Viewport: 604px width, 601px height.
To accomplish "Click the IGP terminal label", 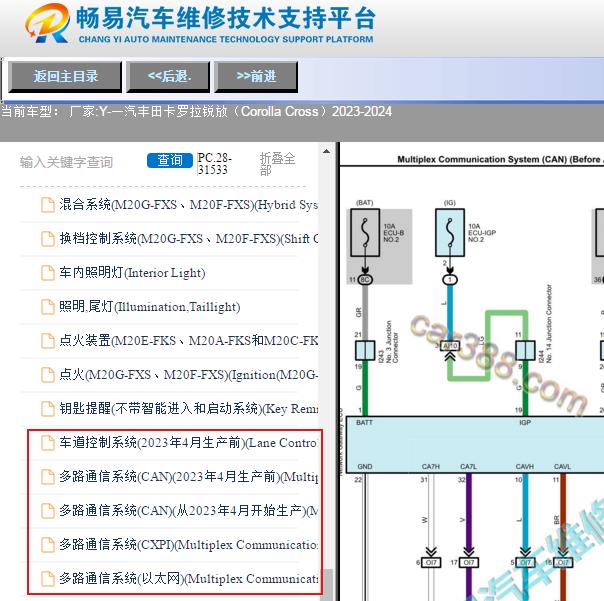I will click(525, 423).
